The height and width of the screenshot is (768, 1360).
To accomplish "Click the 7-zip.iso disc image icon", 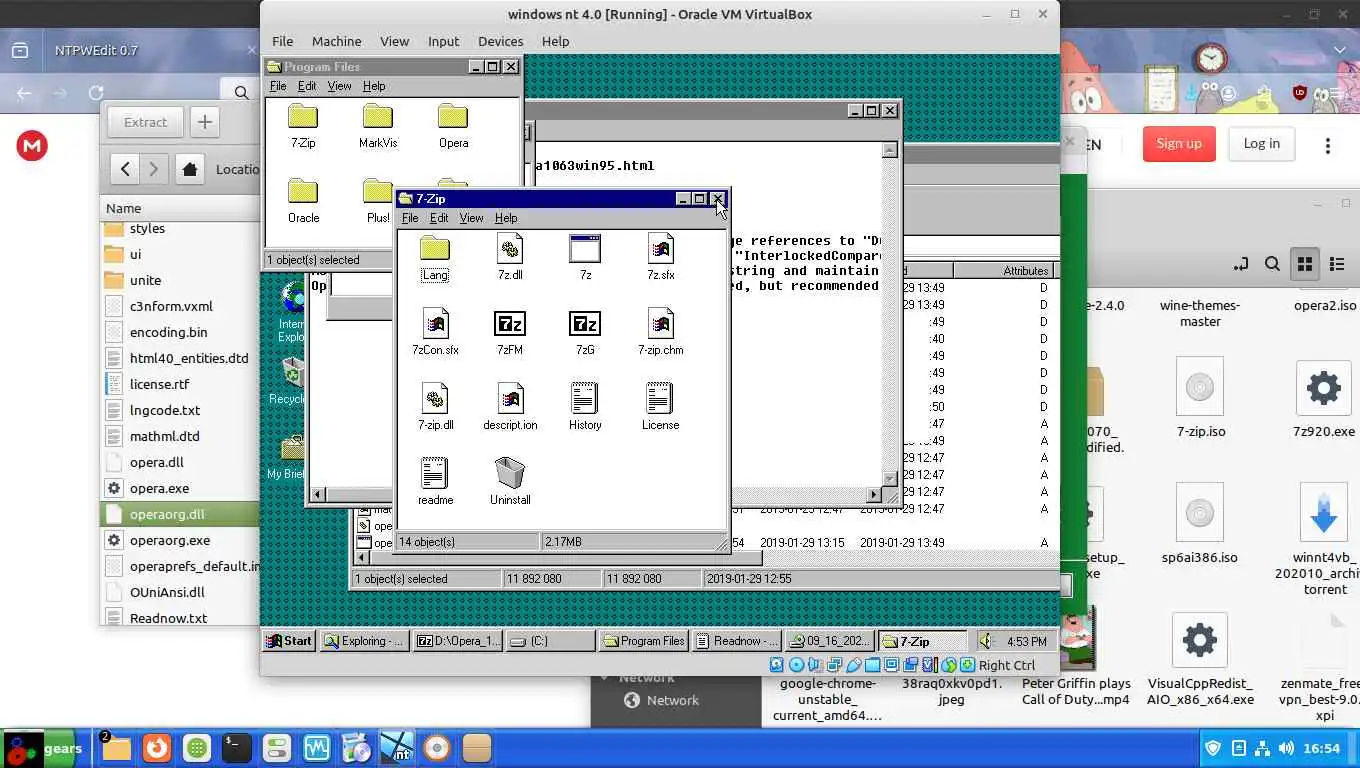I will (1199, 388).
